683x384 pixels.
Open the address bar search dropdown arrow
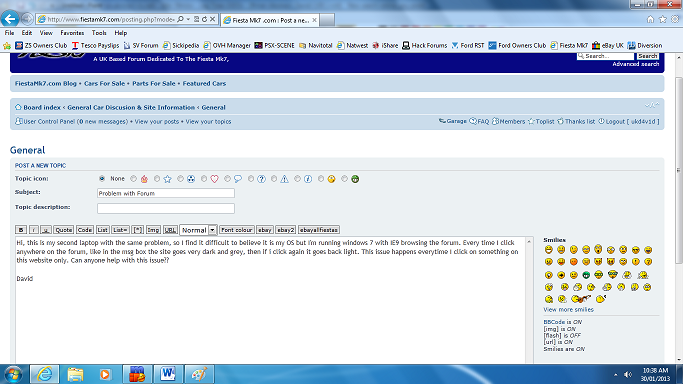pyautogui.click(x=188, y=19)
